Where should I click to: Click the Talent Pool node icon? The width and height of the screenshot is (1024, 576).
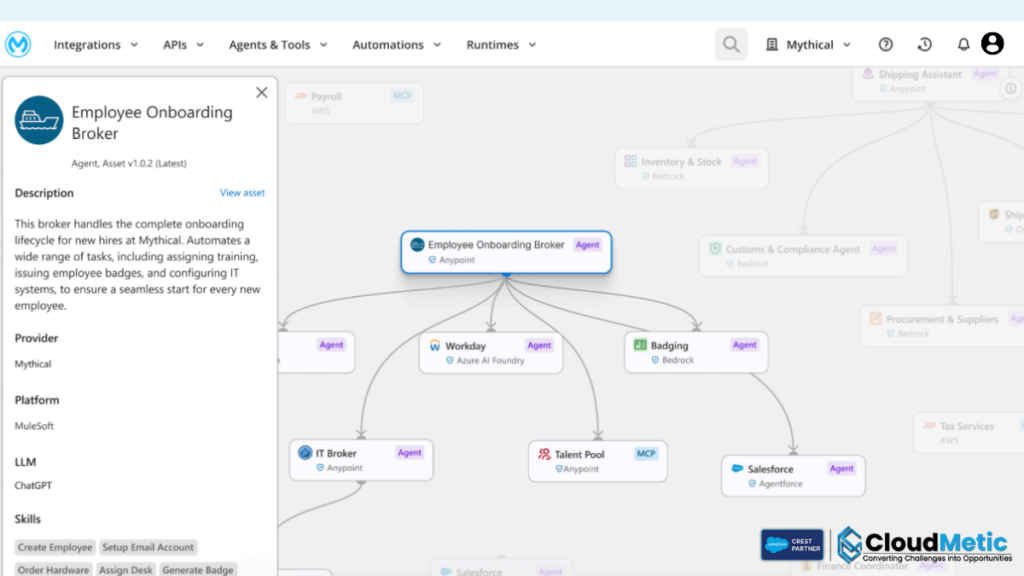544,454
